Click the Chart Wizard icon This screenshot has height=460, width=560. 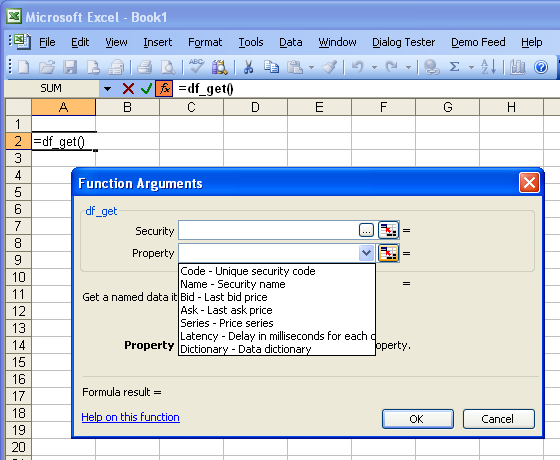coord(518,67)
